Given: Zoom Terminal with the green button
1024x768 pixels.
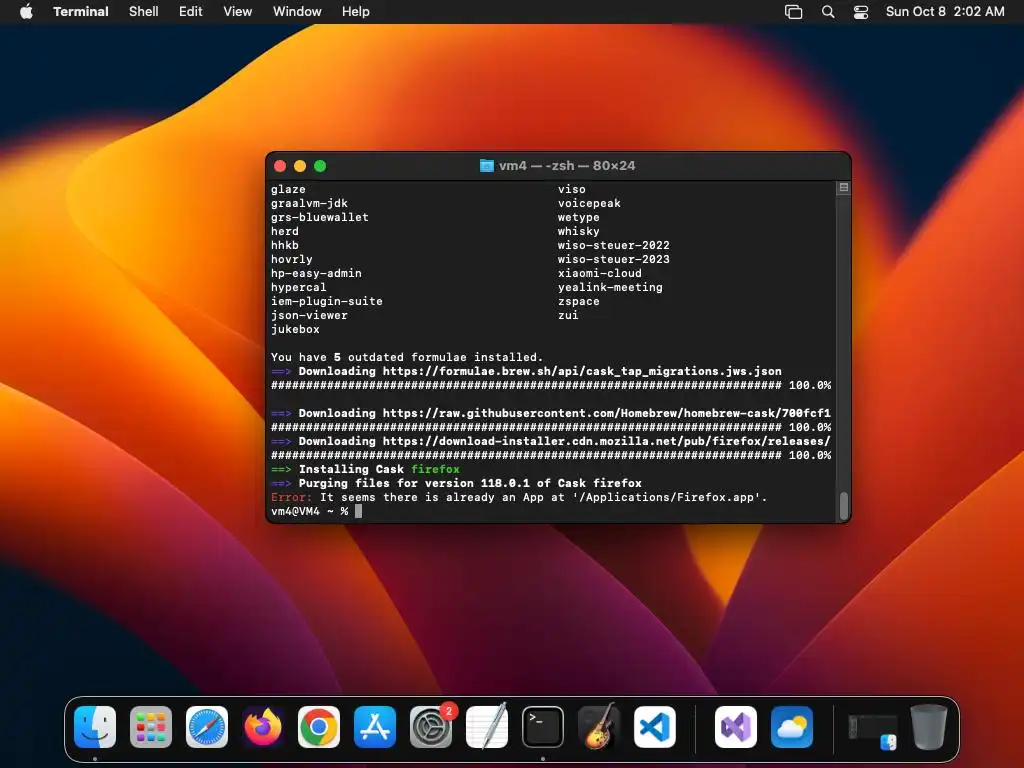Looking at the screenshot, I should point(320,166).
